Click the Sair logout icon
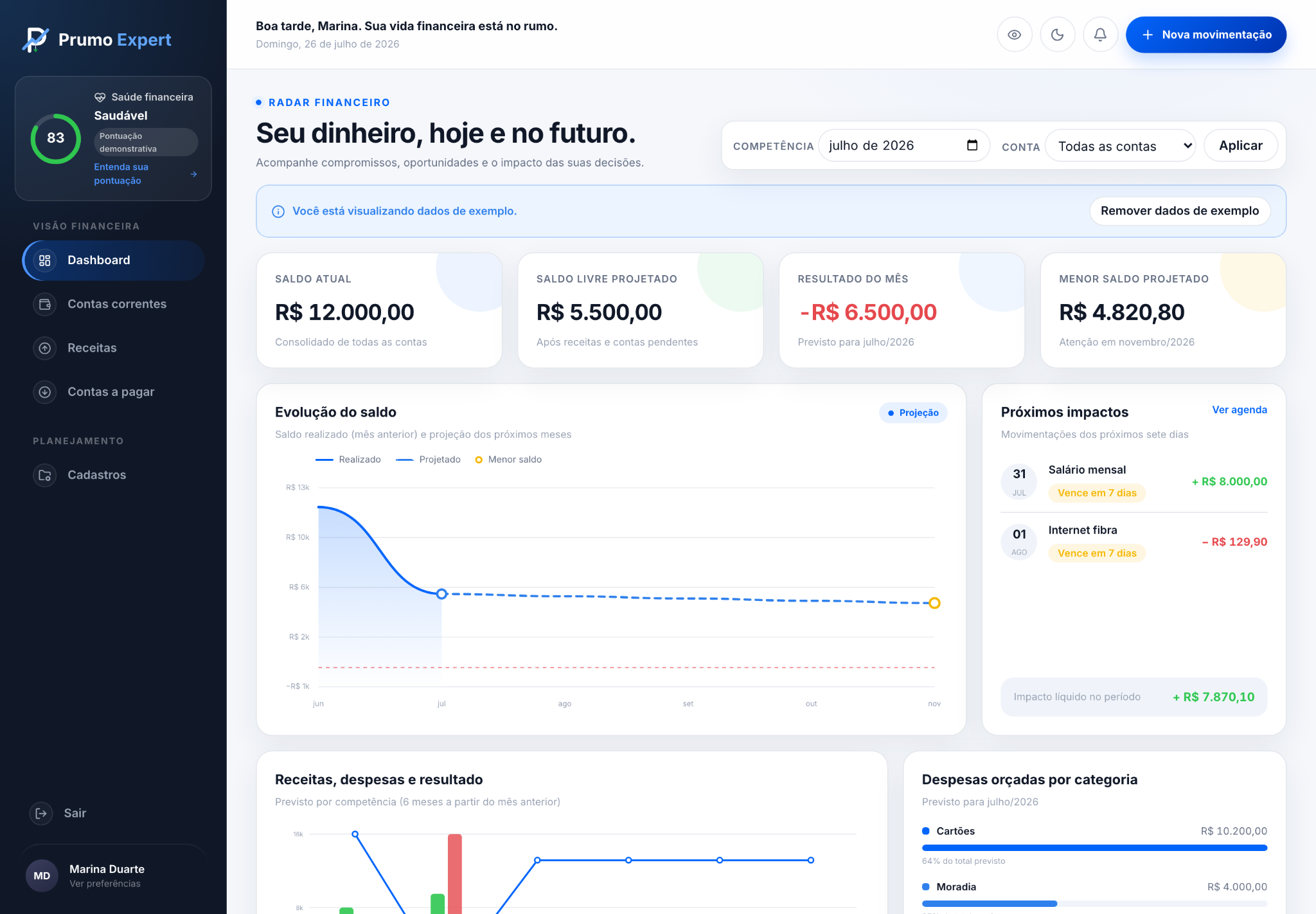The image size is (1316, 914). pyautogui.click(x=41, y=813)
